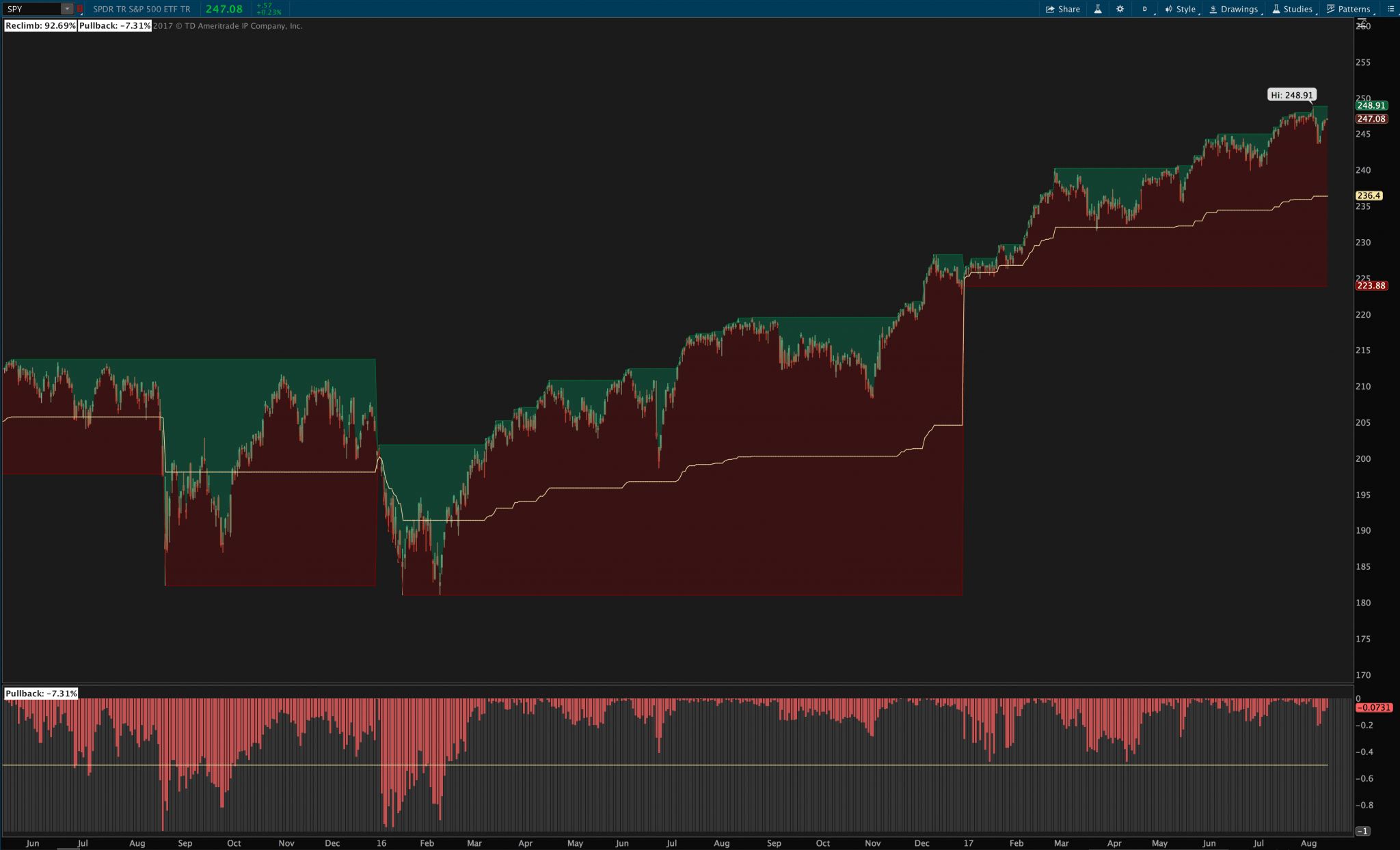This screenshot has height=850, width=1400.
Task: Expand the SPY symbol dropdown arrow
Action: [67, 9]
